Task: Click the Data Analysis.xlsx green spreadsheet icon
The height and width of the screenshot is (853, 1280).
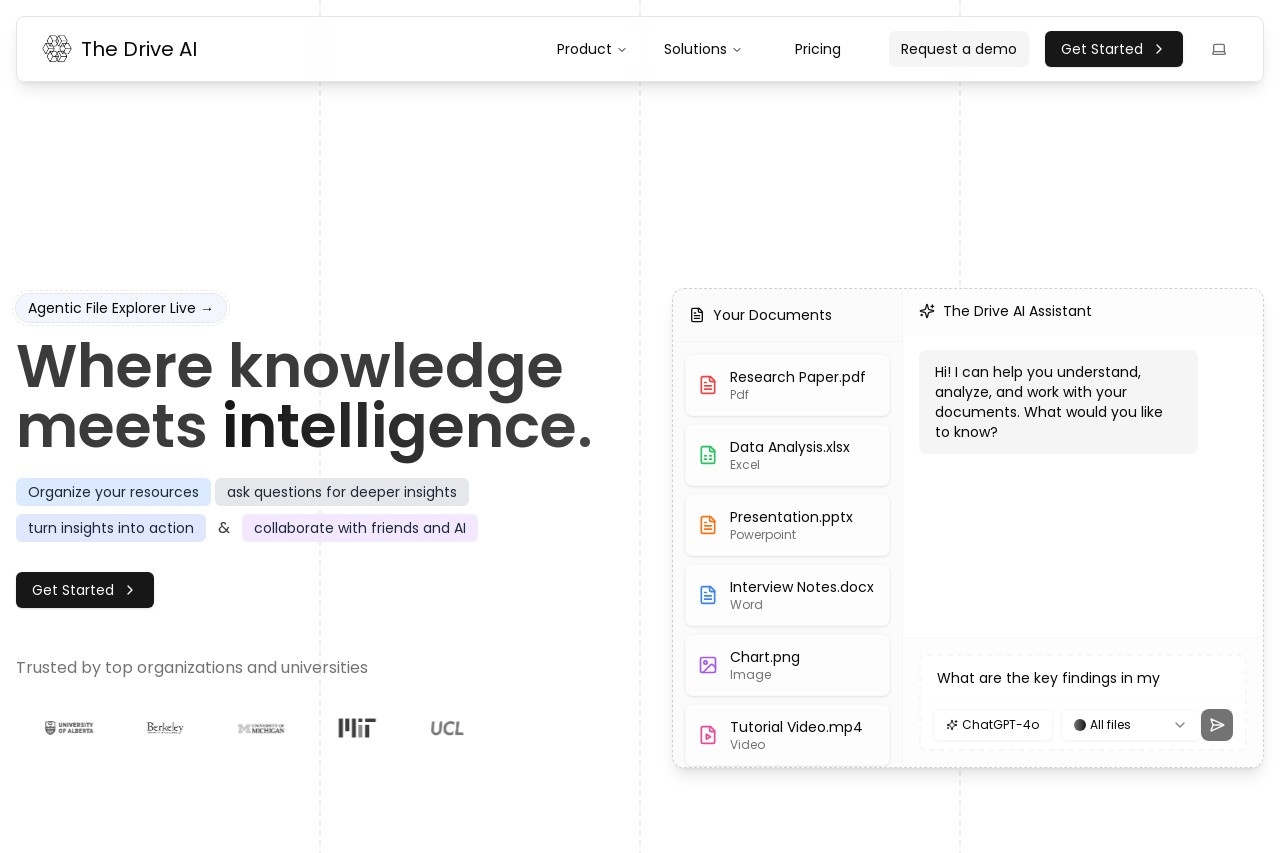Action: 708,455
